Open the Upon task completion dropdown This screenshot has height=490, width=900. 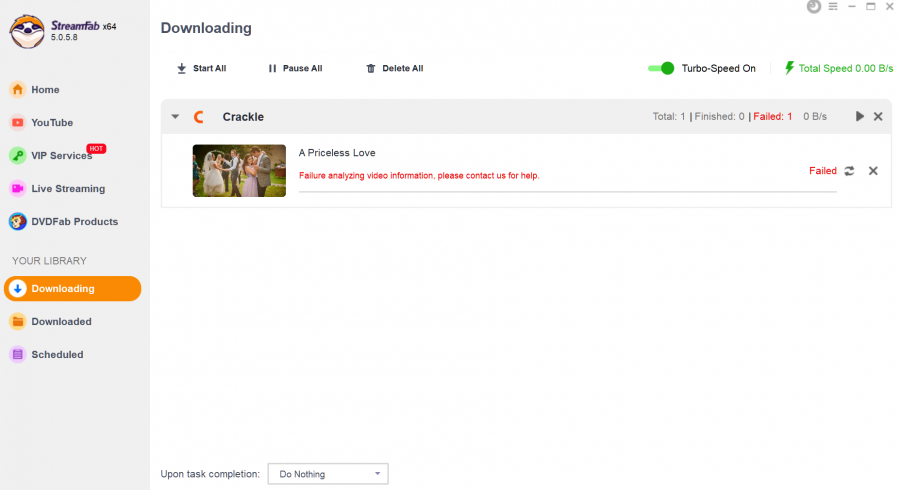pyautogui.click(x=328, y=474)
